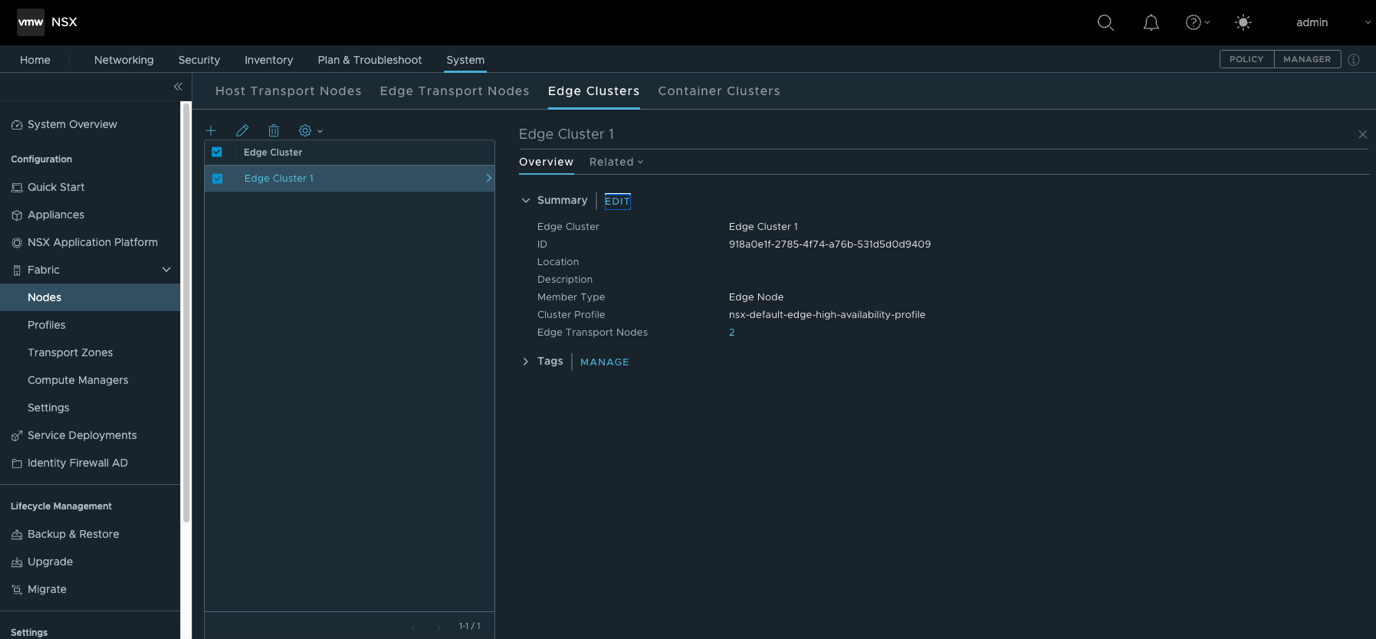This screenshot has height=639, width=1376.
Task: Toggle the select-all Edge Cluster checkbox
Action: (217, 152)
